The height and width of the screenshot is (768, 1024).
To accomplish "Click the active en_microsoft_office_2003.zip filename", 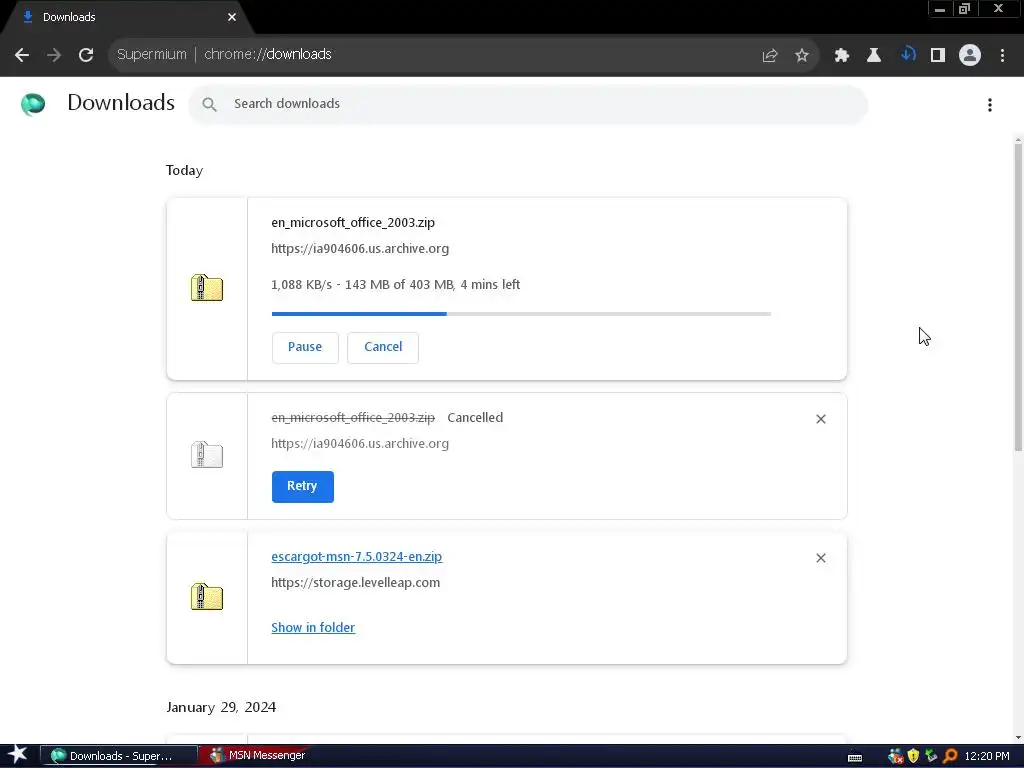I will [x=353, y=223].
